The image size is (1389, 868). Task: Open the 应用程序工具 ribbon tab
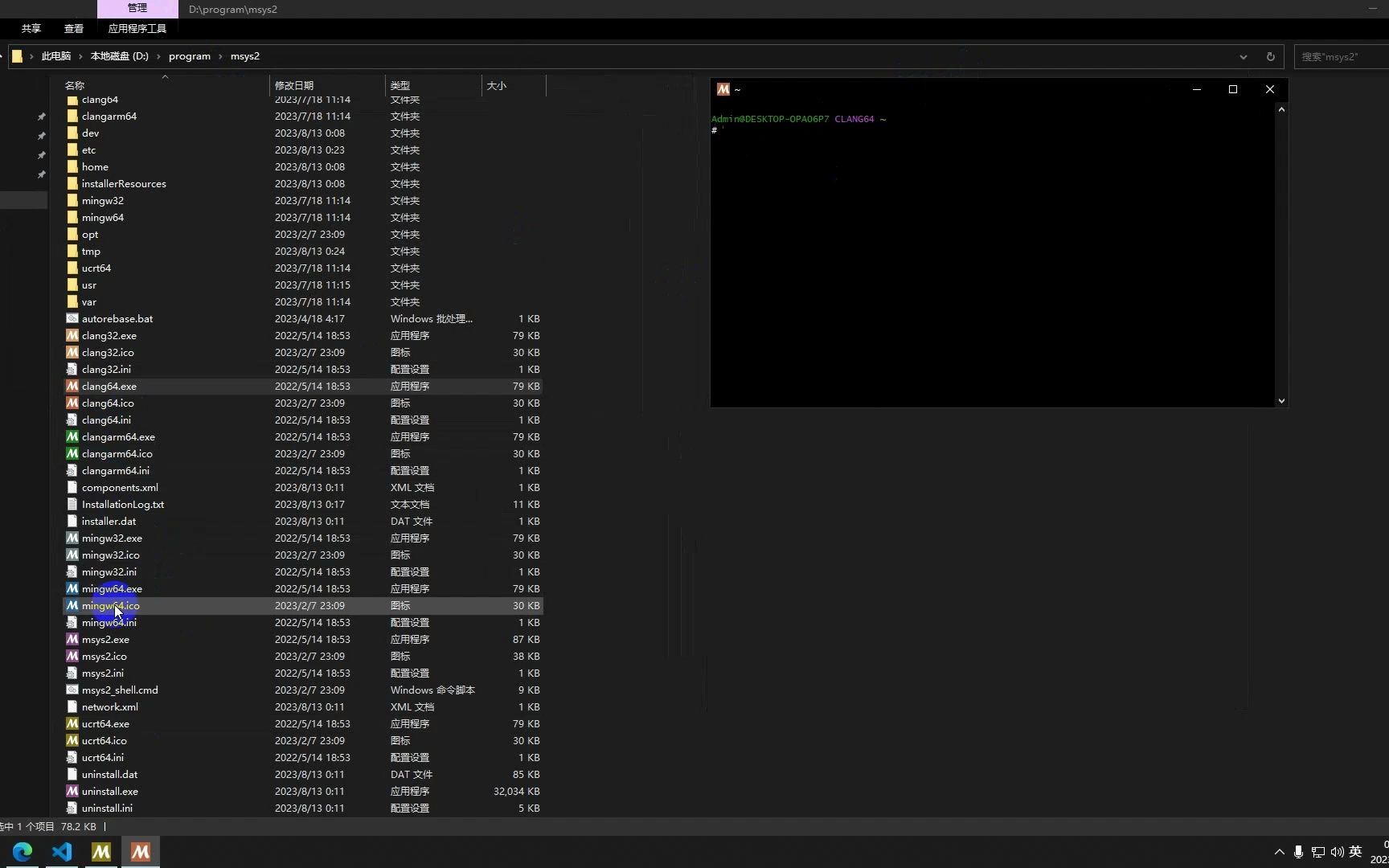(x=137, y=28)
